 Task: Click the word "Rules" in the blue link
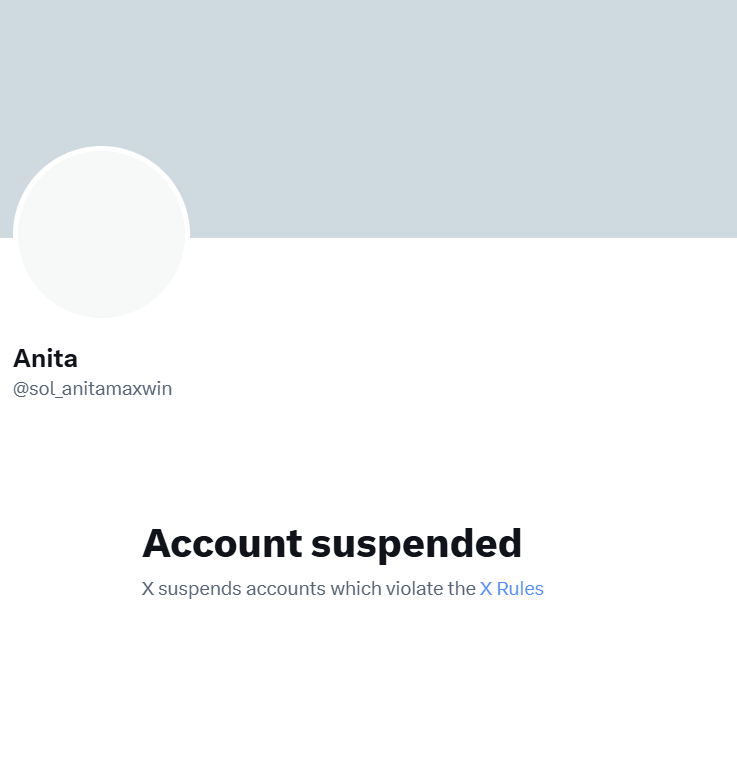520,589
